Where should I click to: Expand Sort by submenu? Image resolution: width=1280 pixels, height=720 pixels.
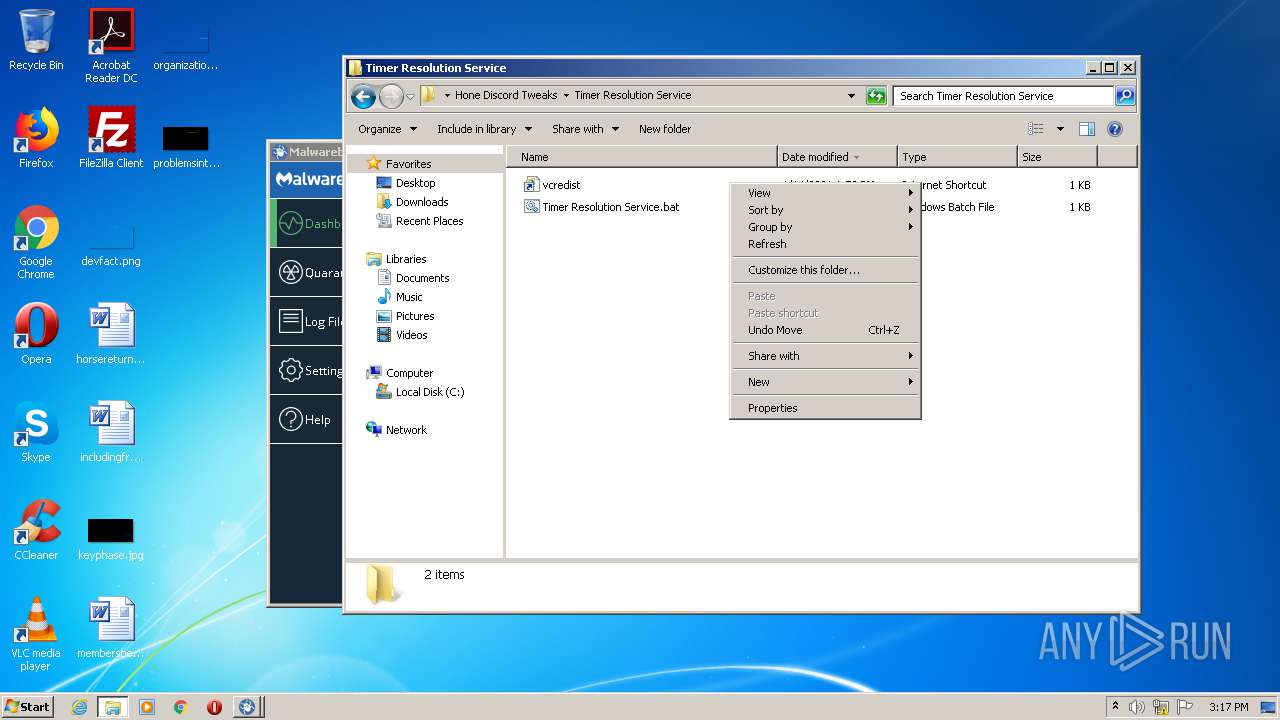pos(825,210)
